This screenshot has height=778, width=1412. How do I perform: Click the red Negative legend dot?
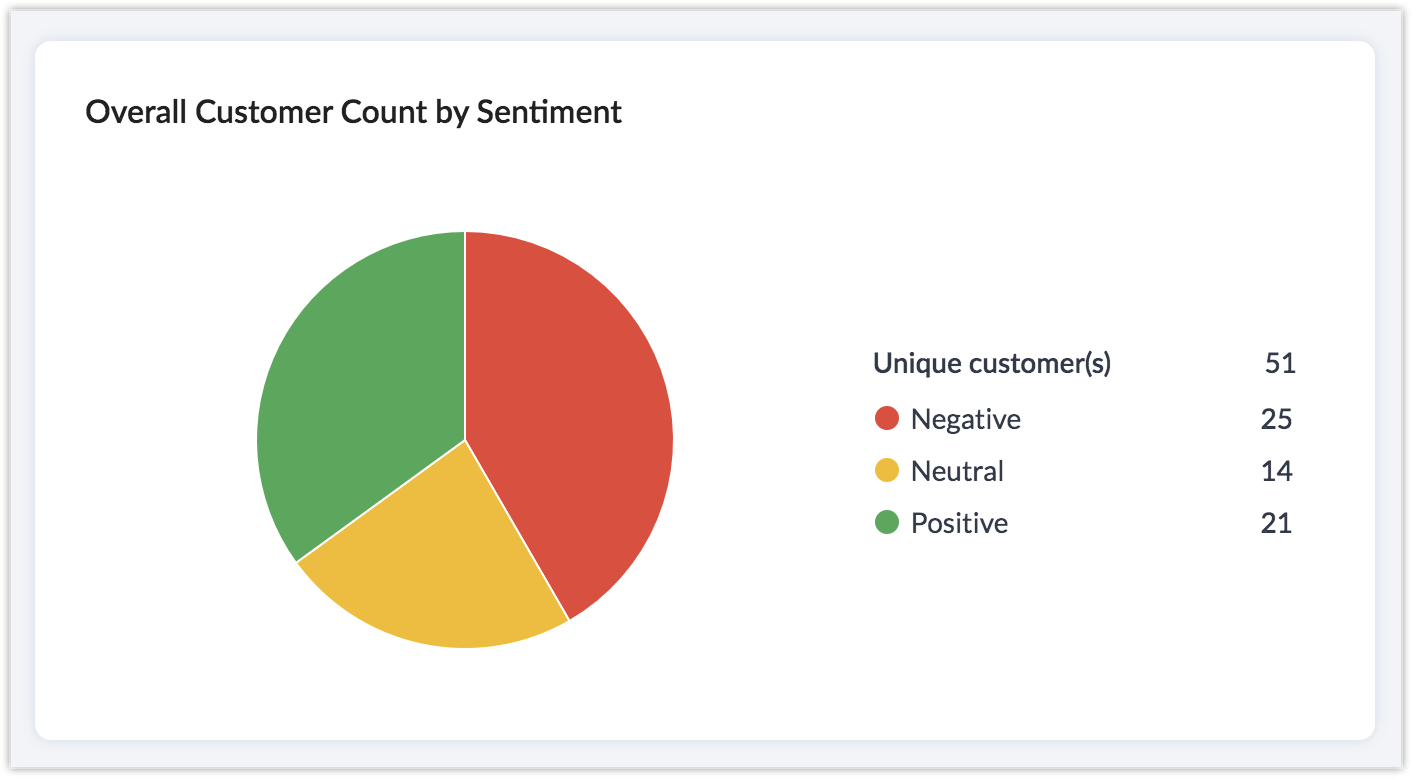tap(887, 418)
